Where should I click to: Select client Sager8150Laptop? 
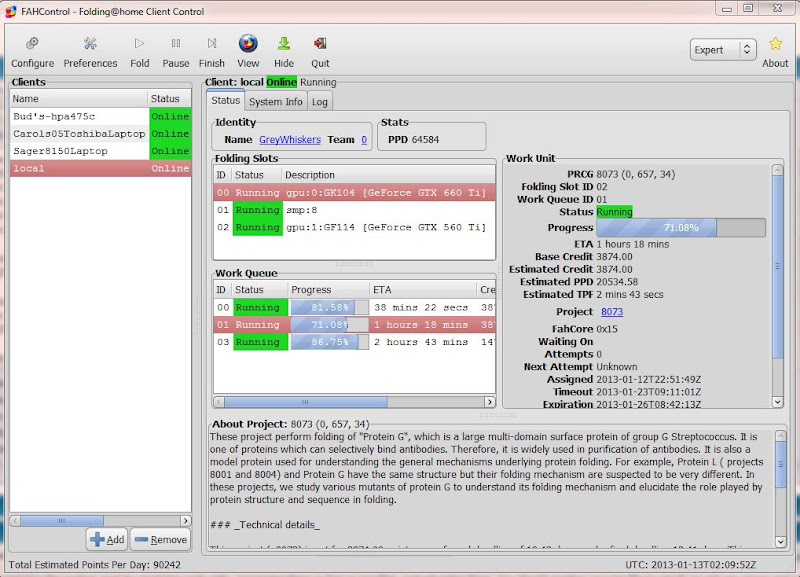101,151
